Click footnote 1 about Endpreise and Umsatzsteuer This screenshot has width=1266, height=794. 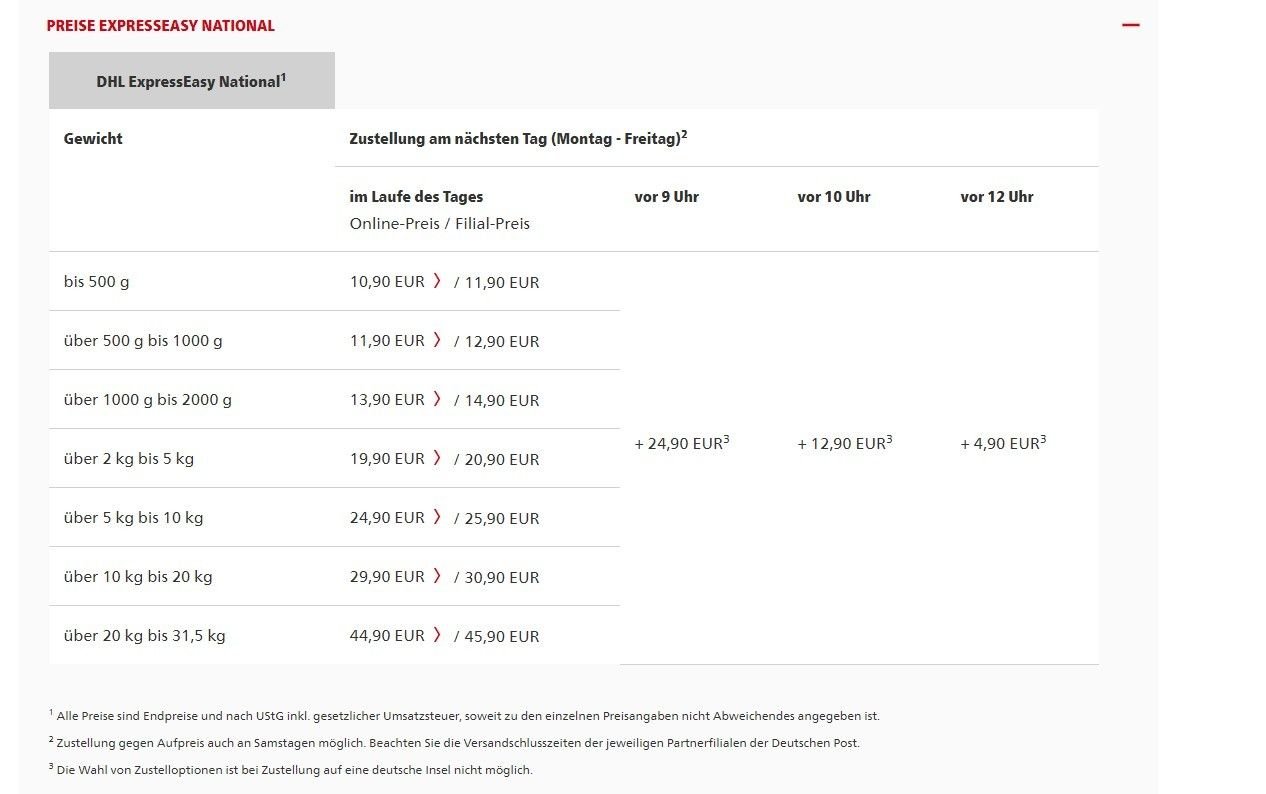coord(464,716)
